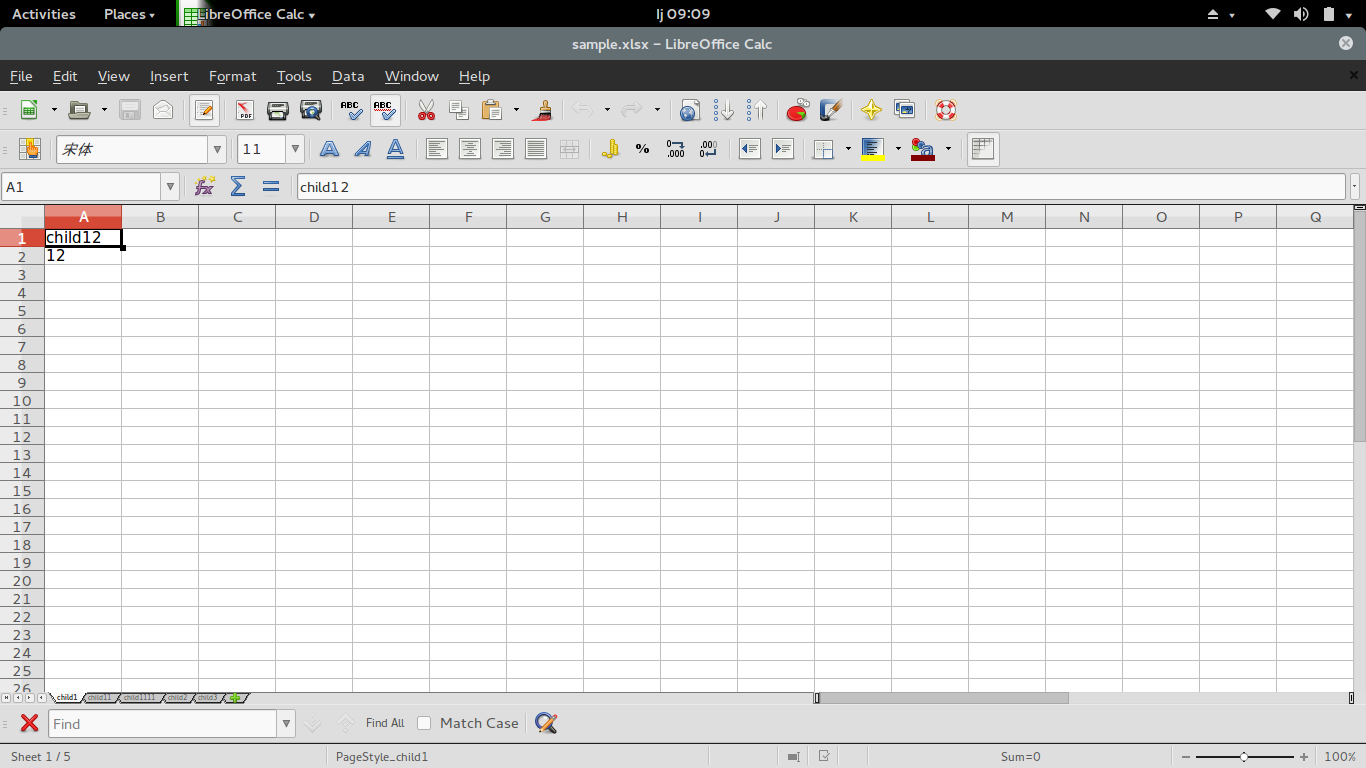Sort data in ascending order
Screen dimensions: 1366x768
click(723, 110)
